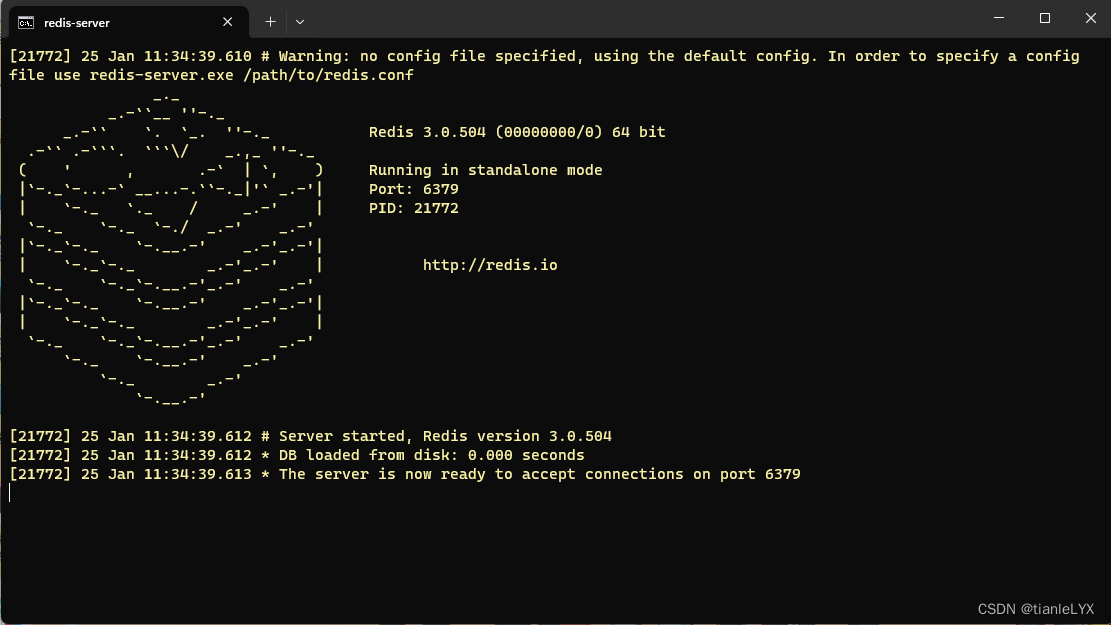The height and width of the screenshot is (625, 1111).
Task: Select the minimize icon in the title bar
Action: pos(997,17)
